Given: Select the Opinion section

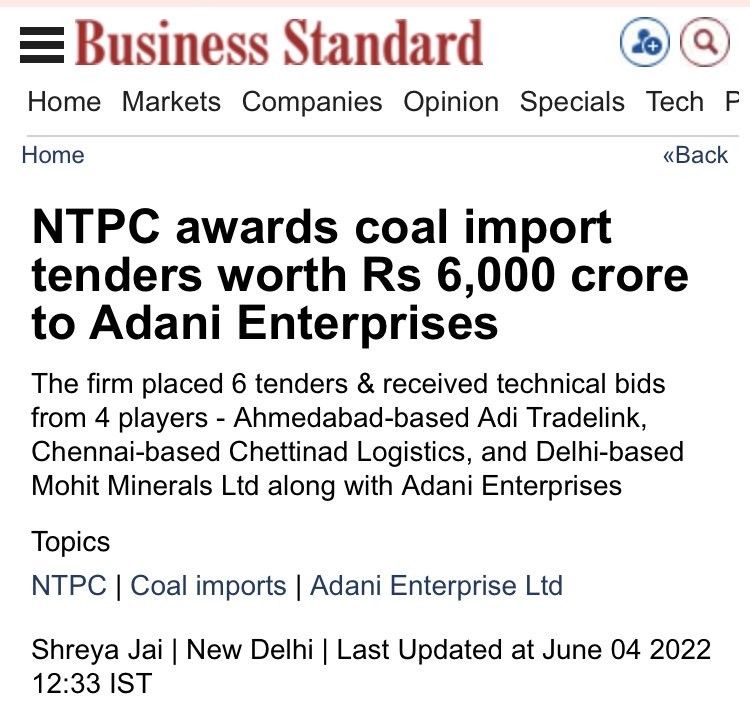Looking at the screenshot, I should pyautogui.click(x=451, y=102).
